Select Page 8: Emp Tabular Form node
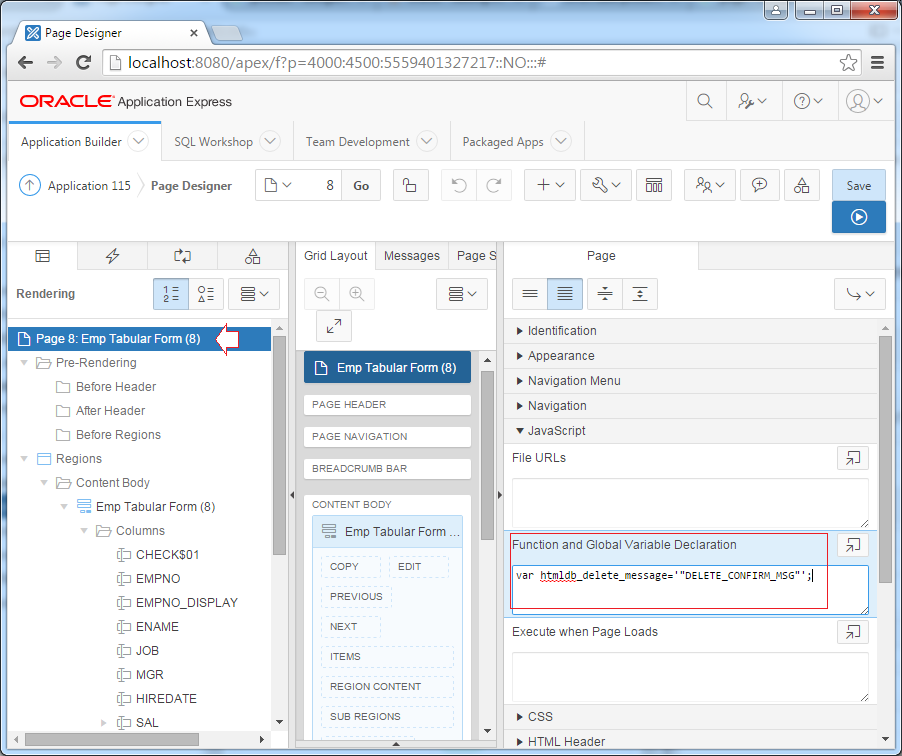The width and height of the screenshot is (902, 756). click(139, 339)
